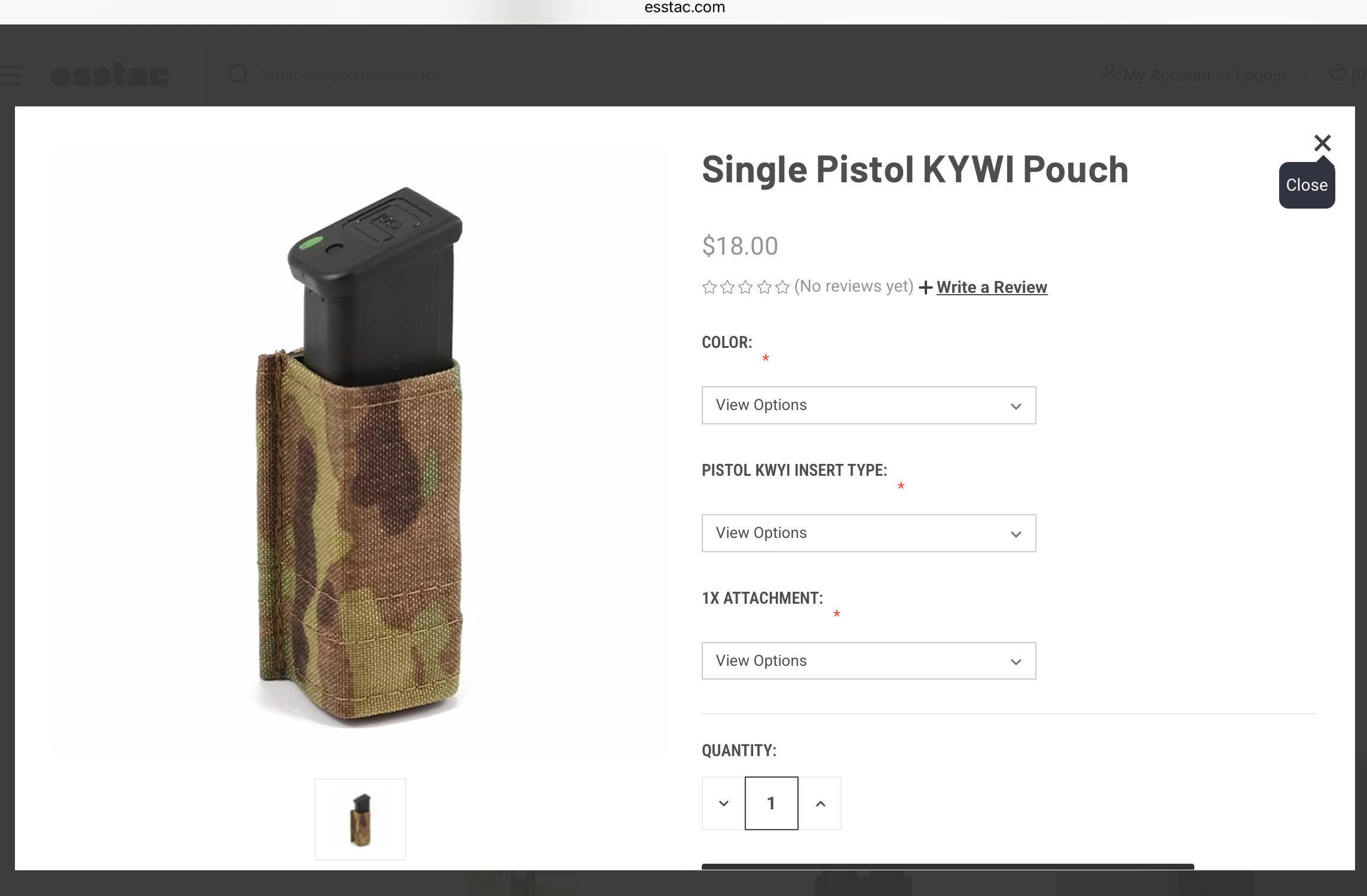This screenshot has height=896, width=1367.
Task: Click the fifth rating star
Action: [782, 288]
